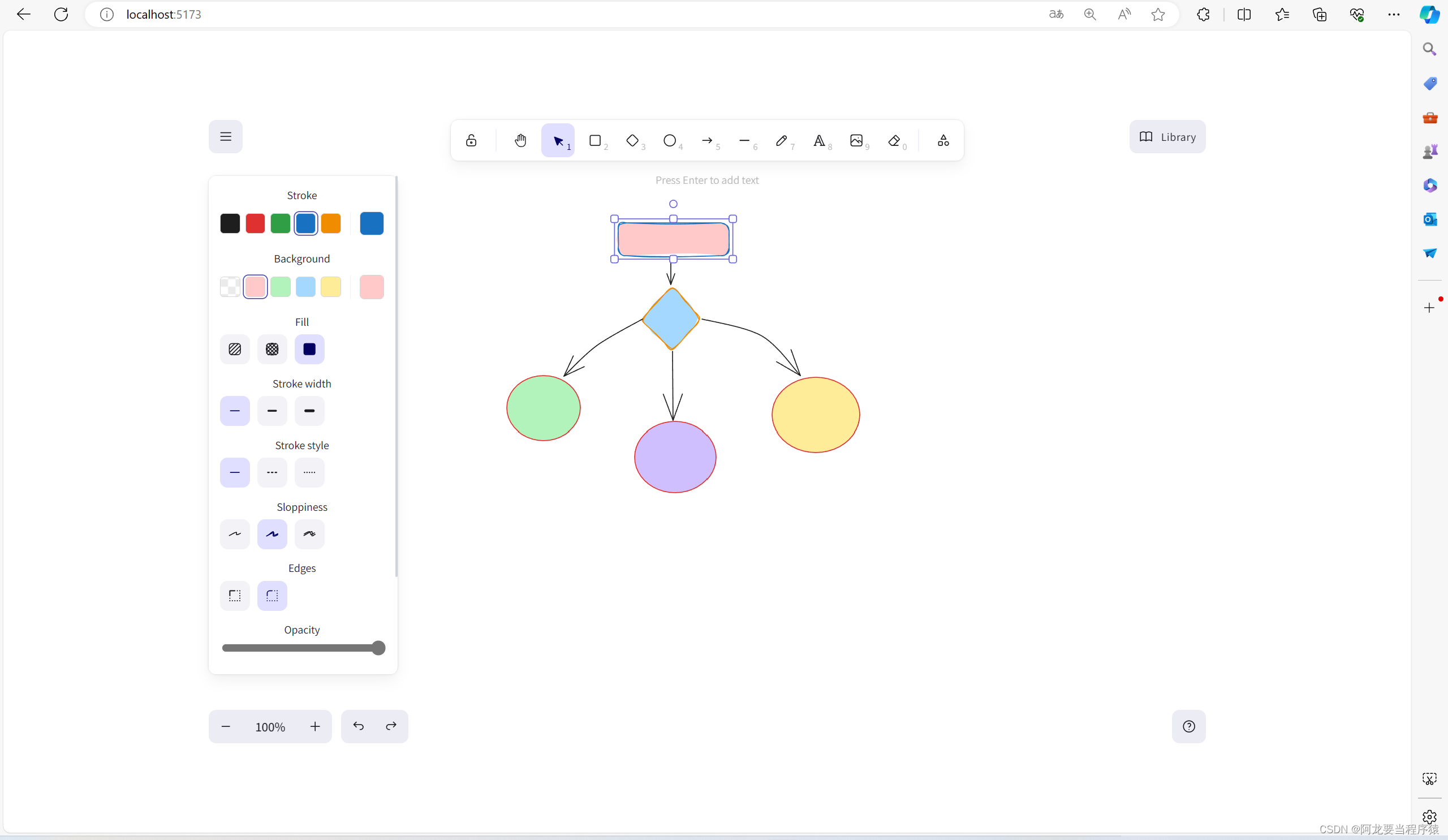Choose sharp edges option
Viewport: 1448px width, 840px height.
[235, 596]
